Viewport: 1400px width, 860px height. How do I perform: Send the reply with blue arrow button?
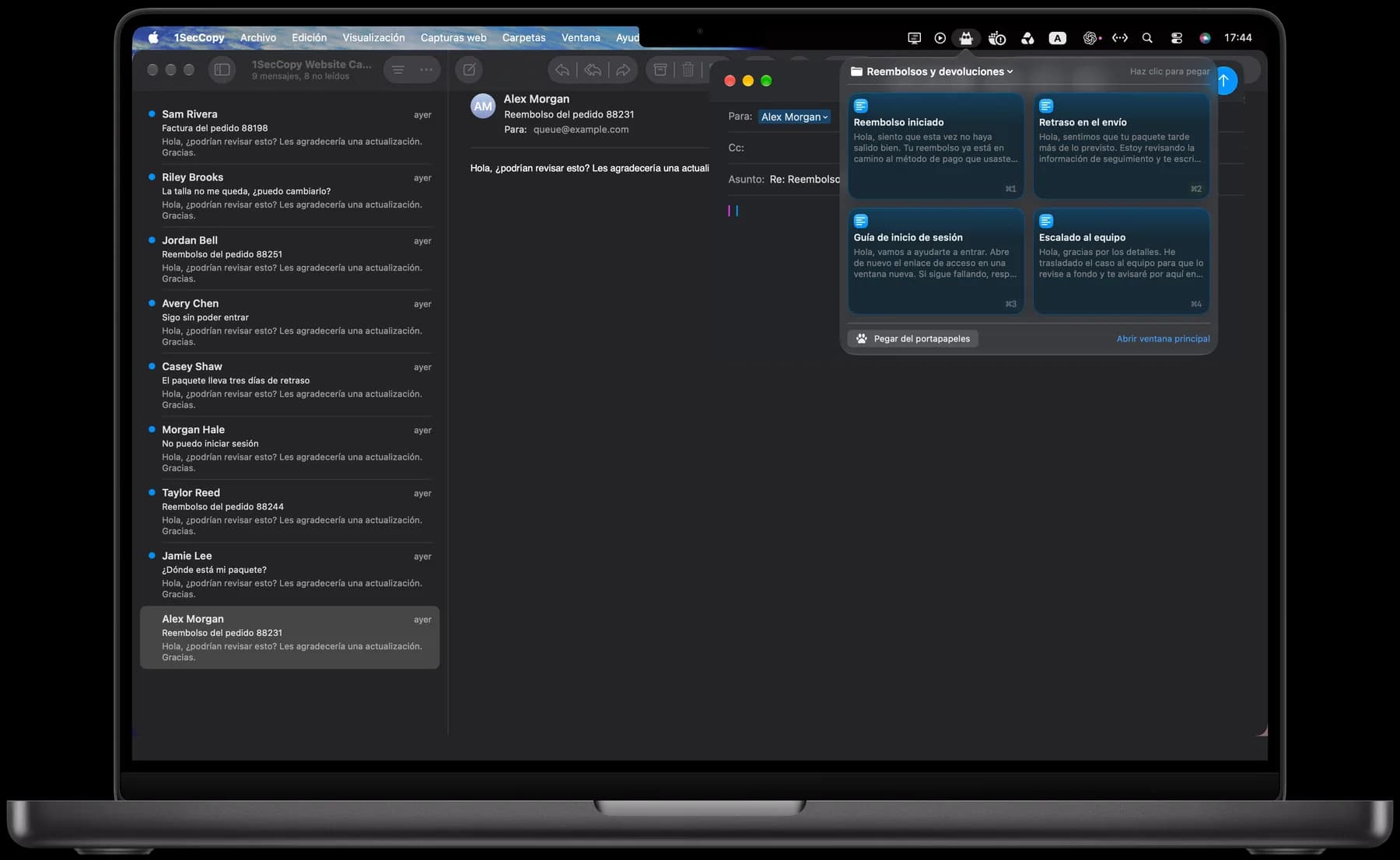[x=1226, y=81]
